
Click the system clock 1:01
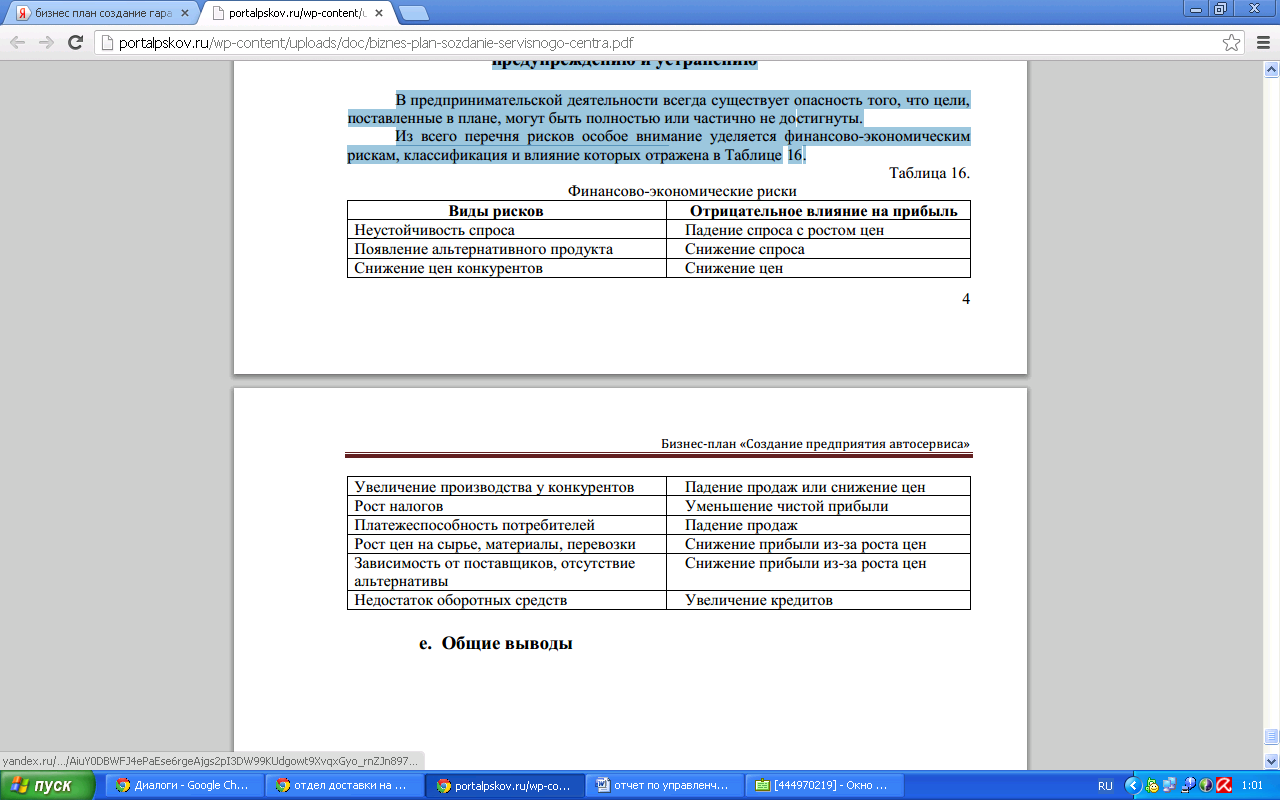(1253, 786)
